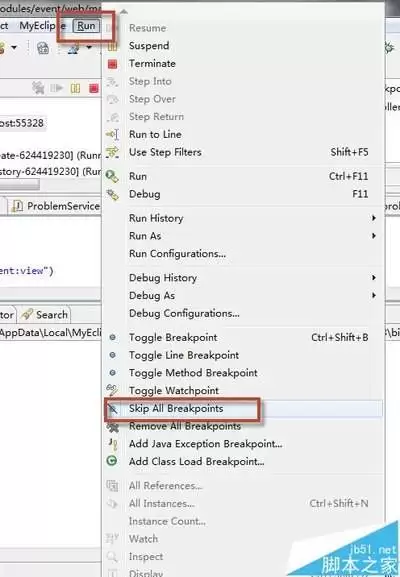The width and height of the screenshot is (400, 577).
Task: Click the red terminate square in Debug toolbar
Action: [94, 88]
